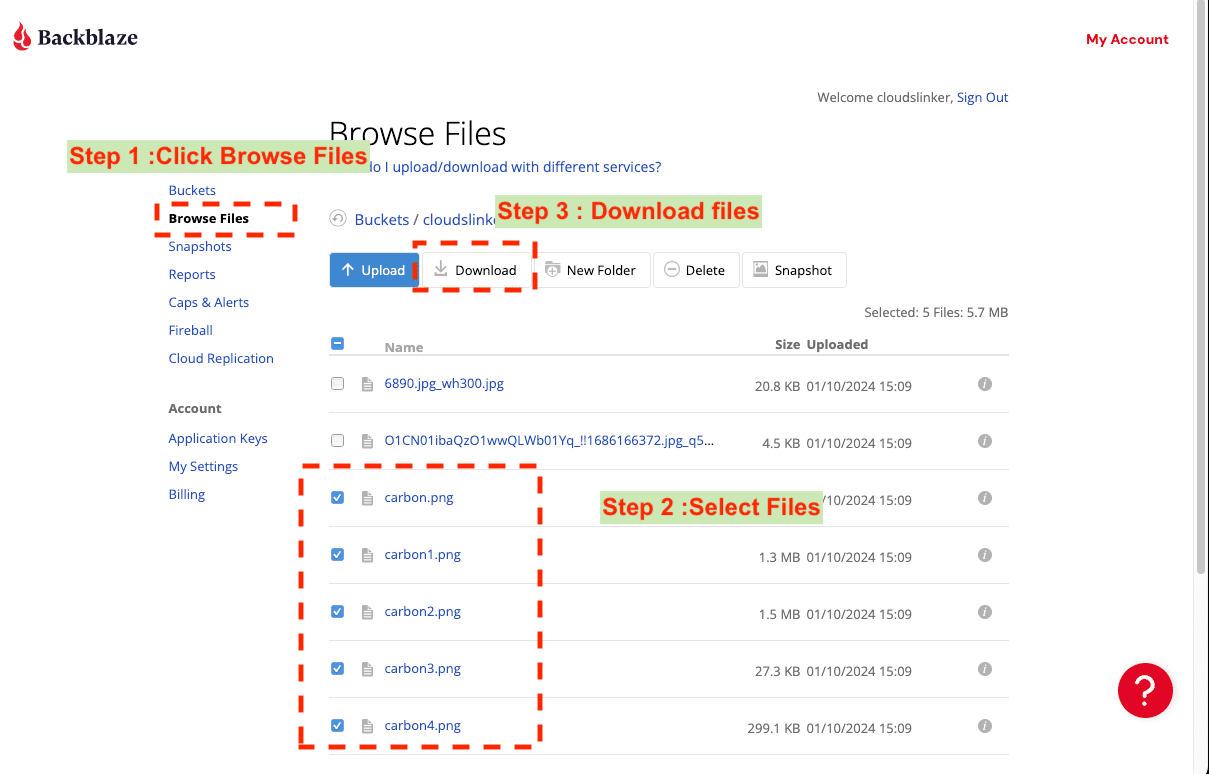The width and height of the screenshot is (1209, 774).
Task: Open My Settings page
Action: point(203,466)
